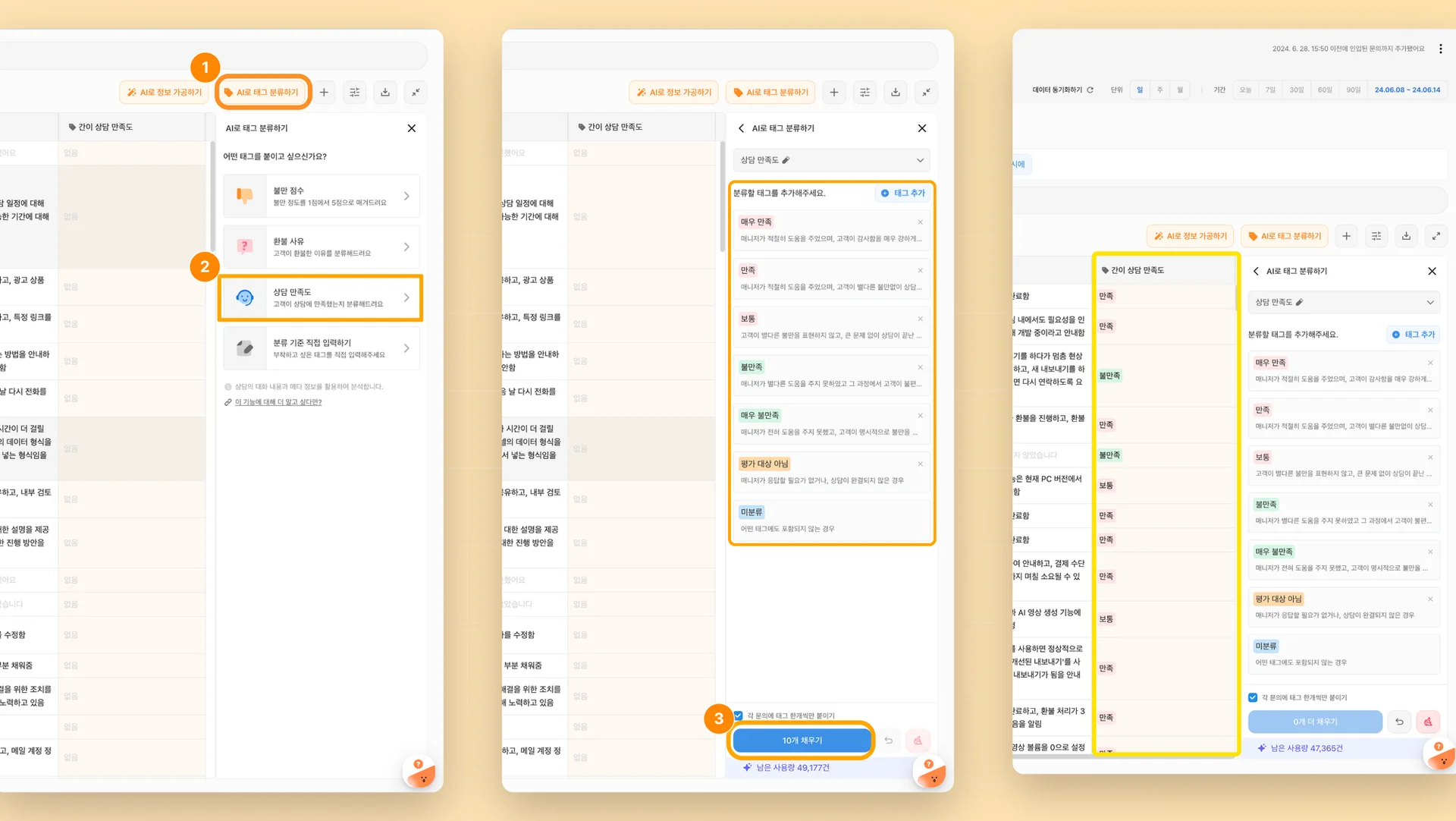Remove the 평가 대상 아님 tag next to 0개 더 채우기 panel
This screenshot has width=1456, height=821.
coord(1430,599)
